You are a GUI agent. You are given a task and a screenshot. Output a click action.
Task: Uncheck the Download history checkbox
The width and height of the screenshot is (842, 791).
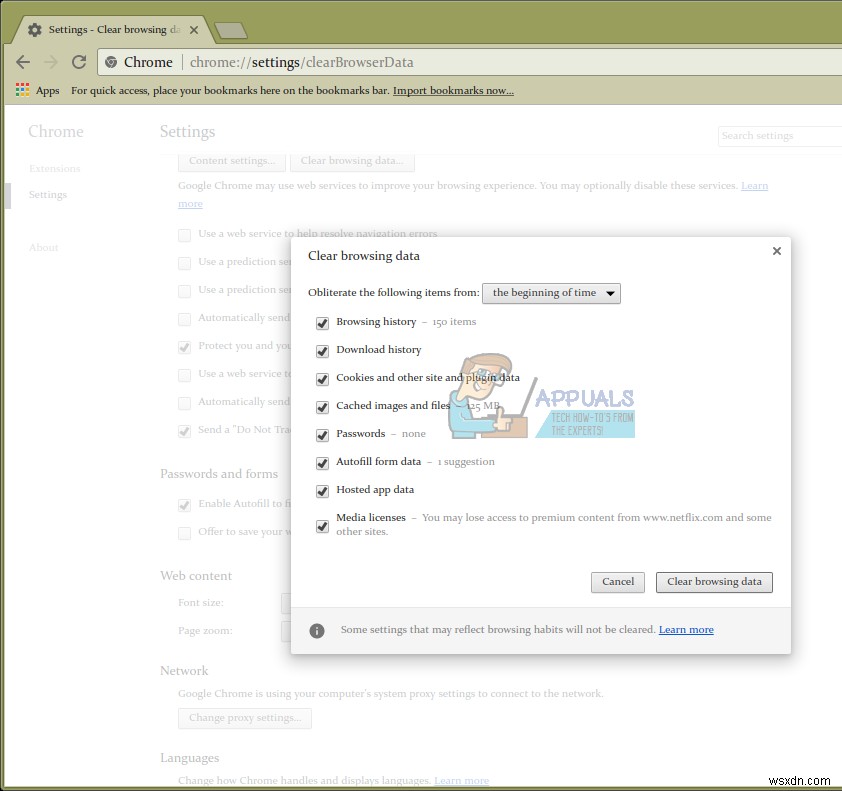click(x=322, y=351)
